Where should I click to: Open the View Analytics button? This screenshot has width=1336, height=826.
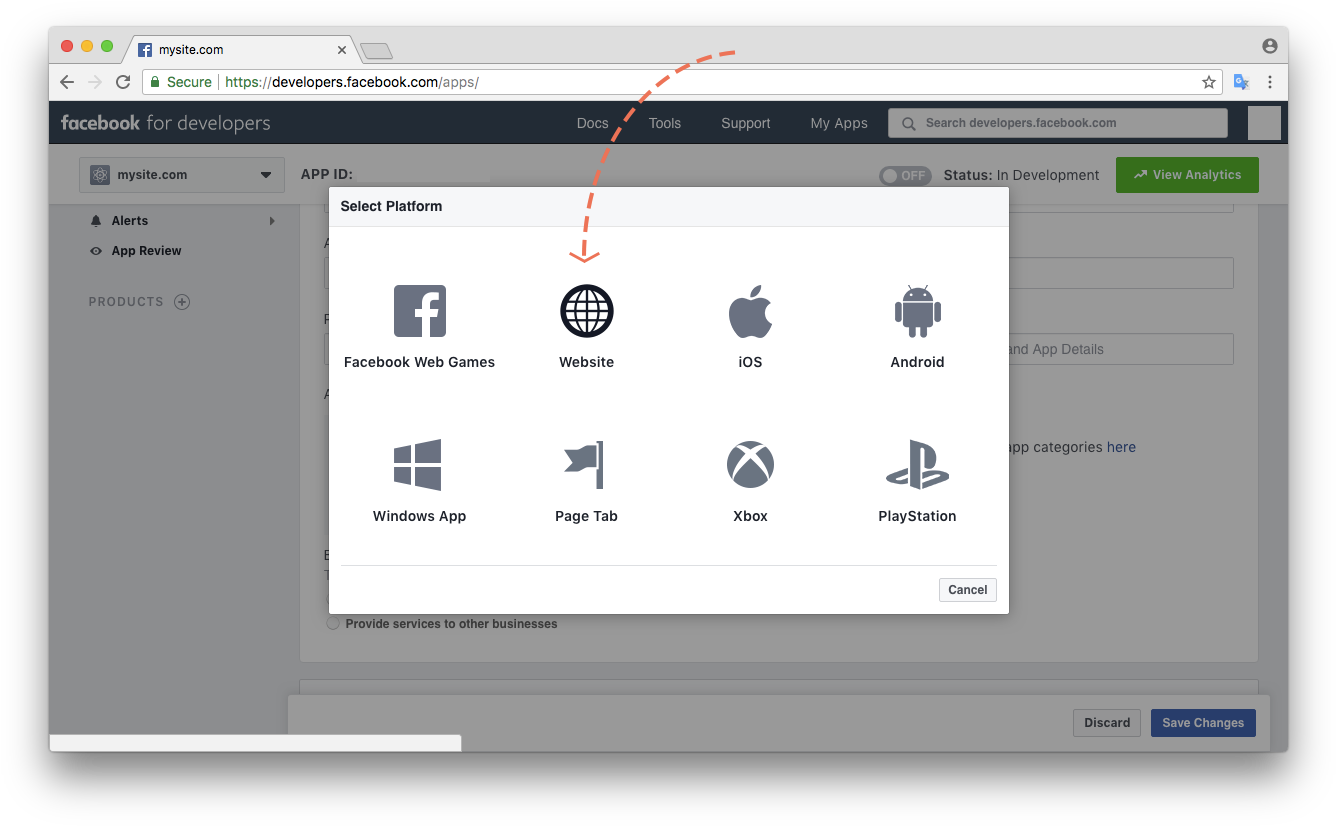1186,175
